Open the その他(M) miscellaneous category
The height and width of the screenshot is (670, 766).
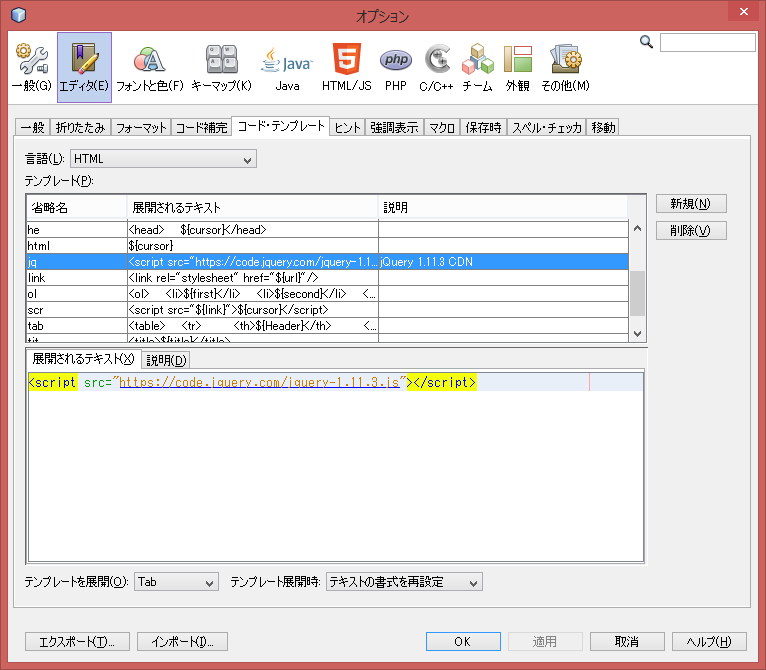565,68
